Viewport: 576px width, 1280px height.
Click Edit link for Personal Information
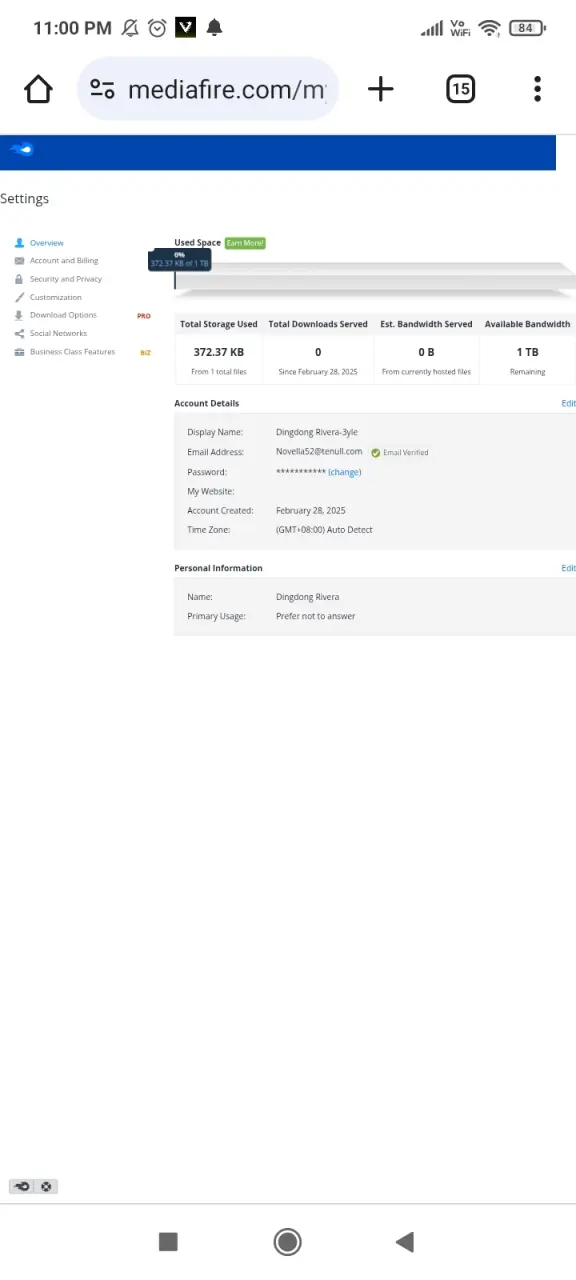(568, 568)
